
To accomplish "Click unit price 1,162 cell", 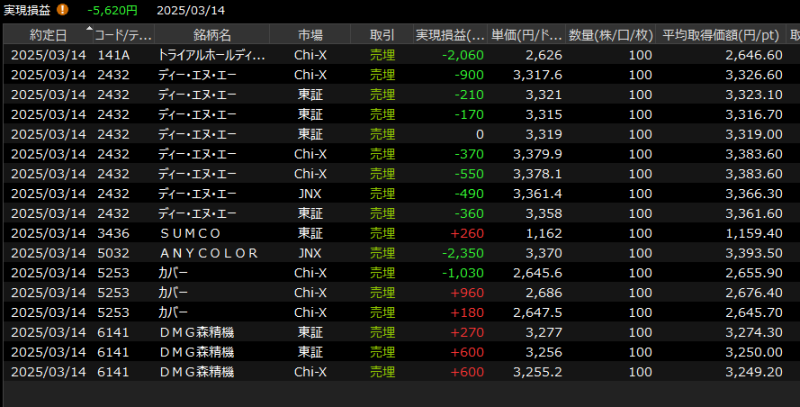I will tap(544, 234).
